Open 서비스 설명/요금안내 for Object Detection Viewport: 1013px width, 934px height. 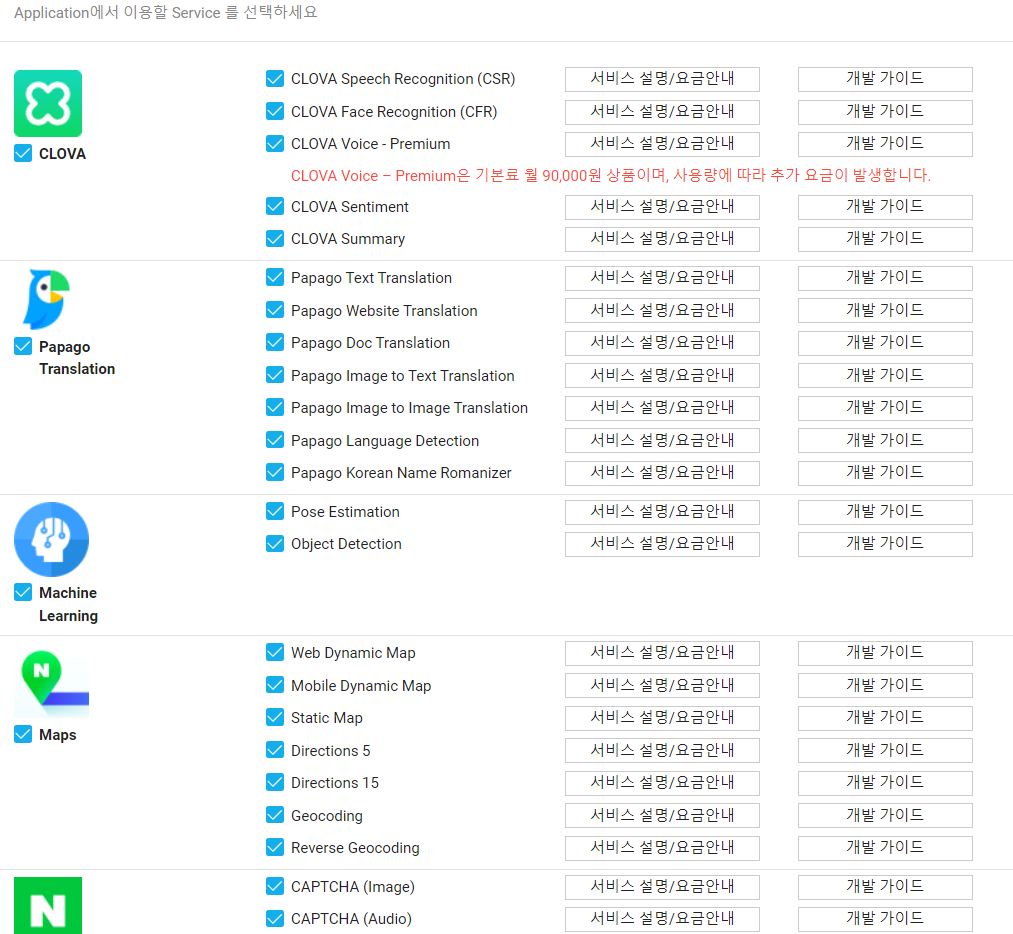coord(662,544)
